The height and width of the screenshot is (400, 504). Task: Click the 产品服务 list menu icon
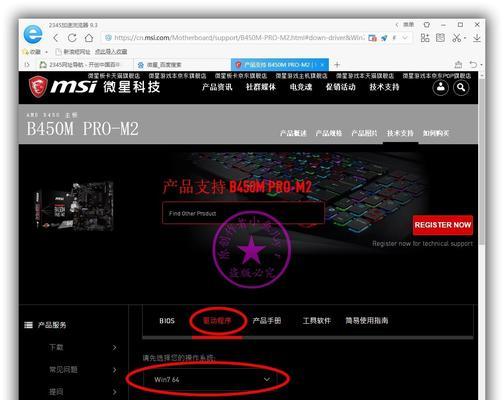pos(29,325)
